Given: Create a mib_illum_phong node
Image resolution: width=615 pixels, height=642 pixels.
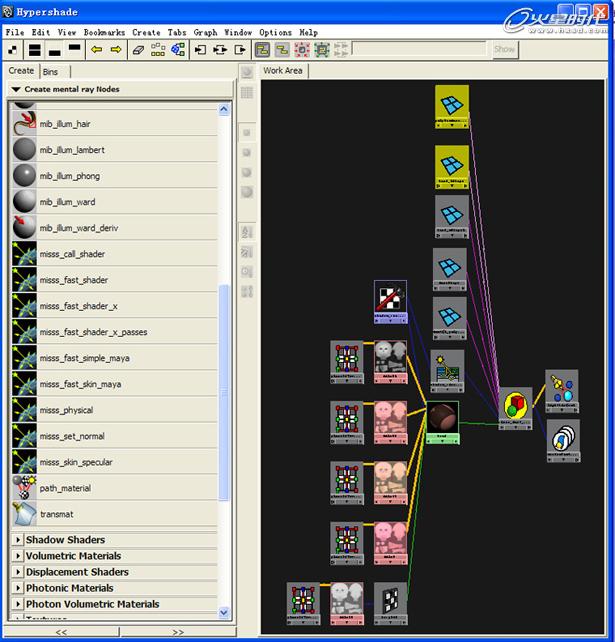Looking at the screenshot, I should click(x=115, y=176).
